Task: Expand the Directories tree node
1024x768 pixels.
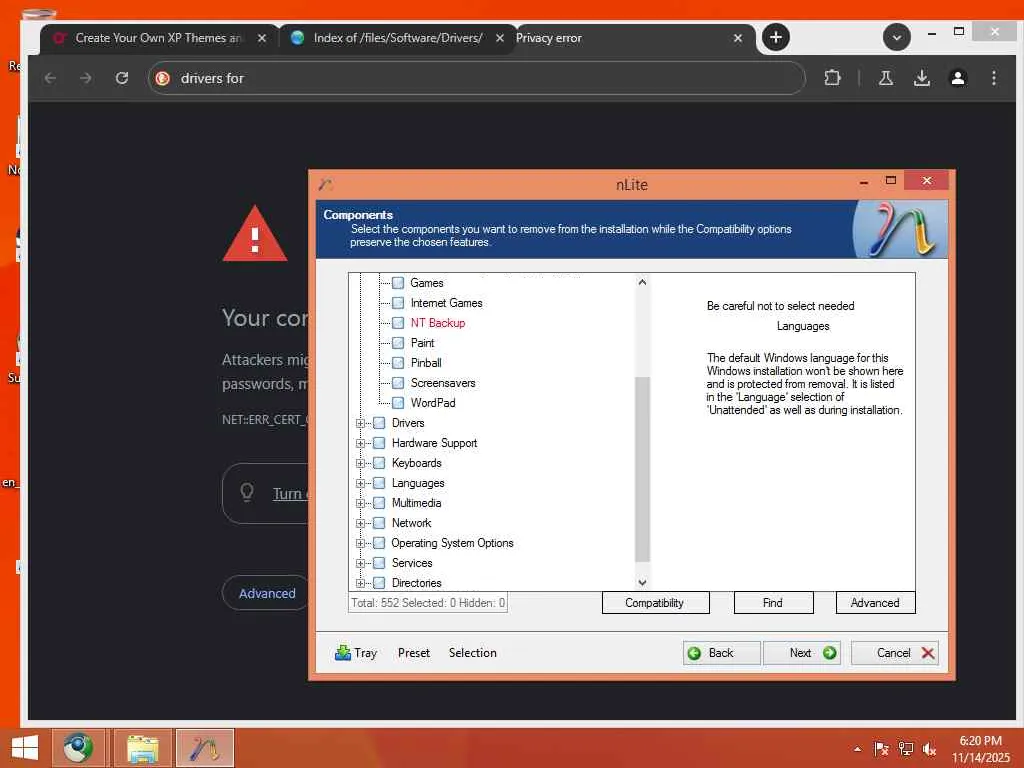Action: (360, 583)
